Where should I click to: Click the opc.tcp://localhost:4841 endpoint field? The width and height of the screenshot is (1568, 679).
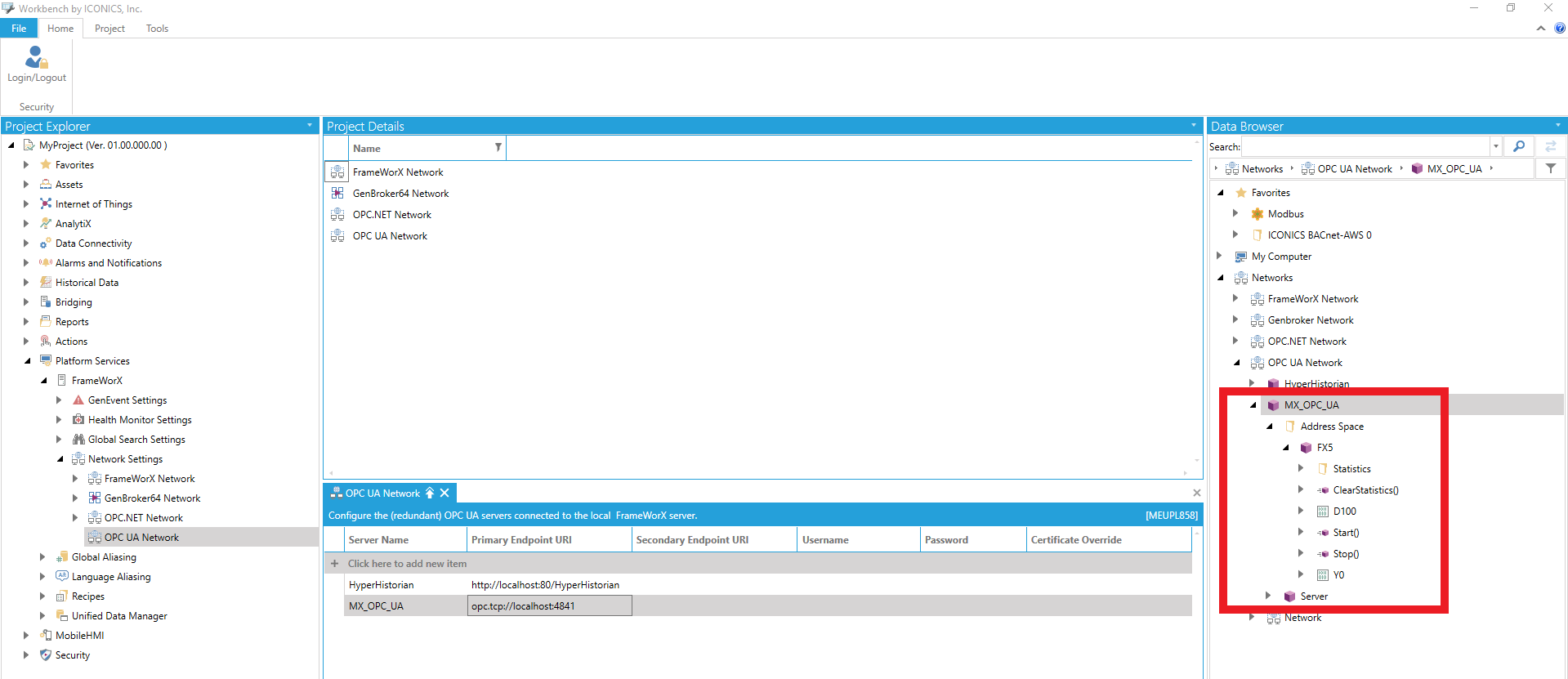tap(549, 606)
